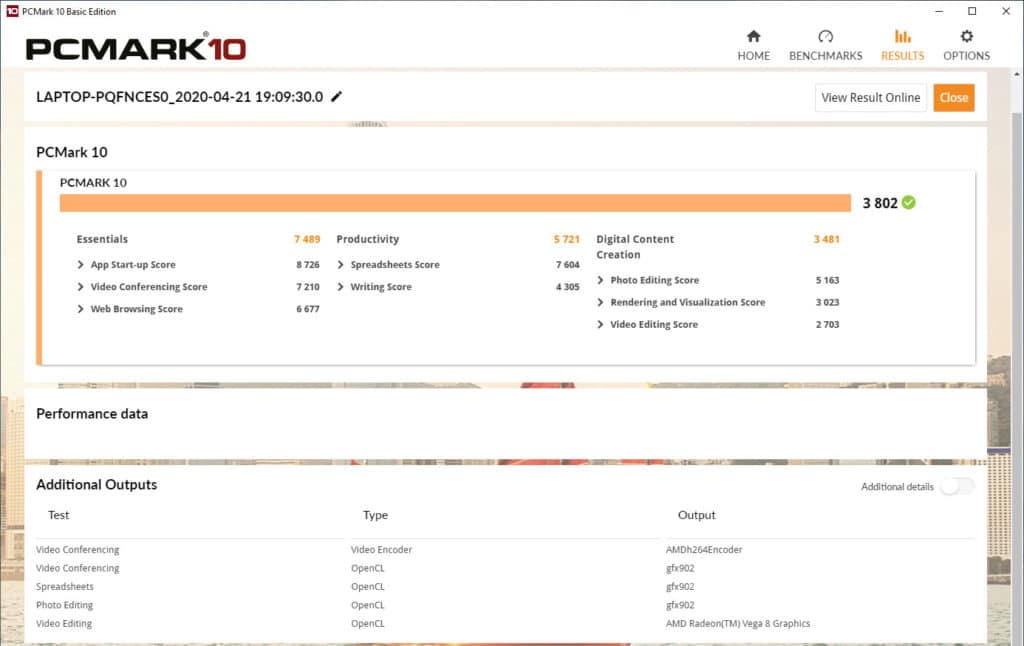Click the orange Close button
This screenshot has width=1024, height=646.
tap(953, 97)
